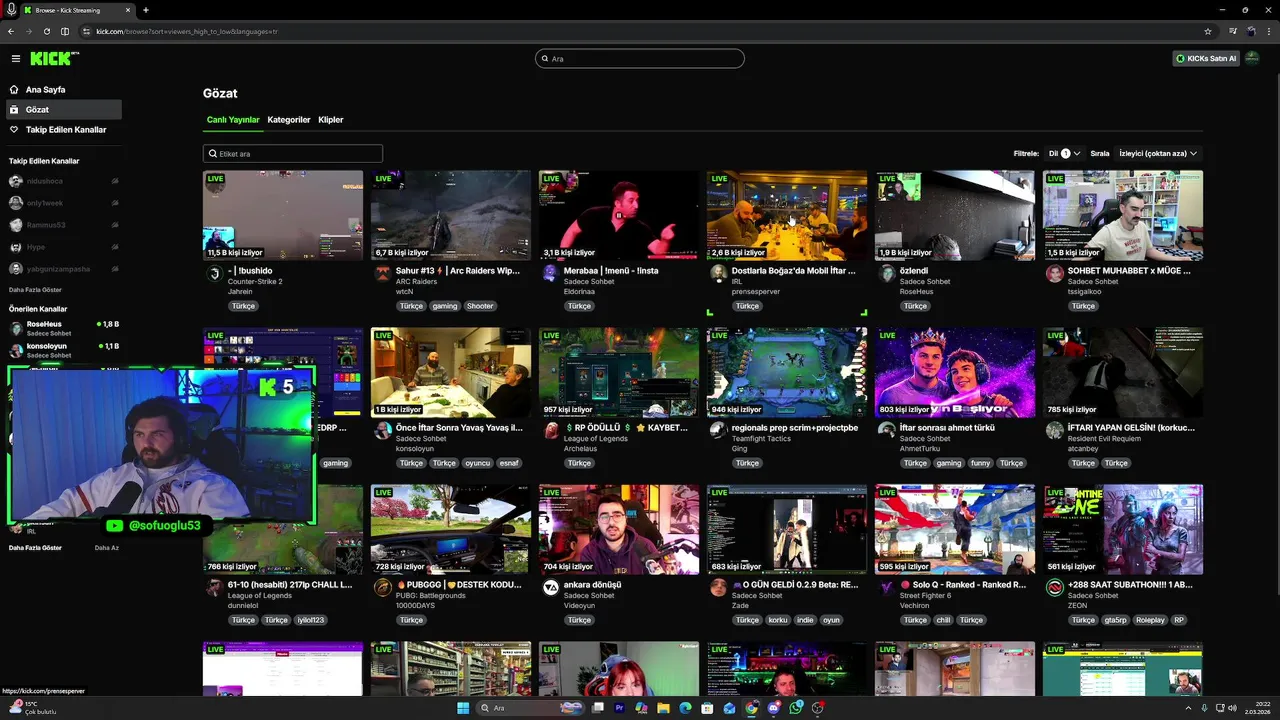Click Daha Fazla Göster under followed channels
Screen dimensions: 1280x720
pos(35,290)
